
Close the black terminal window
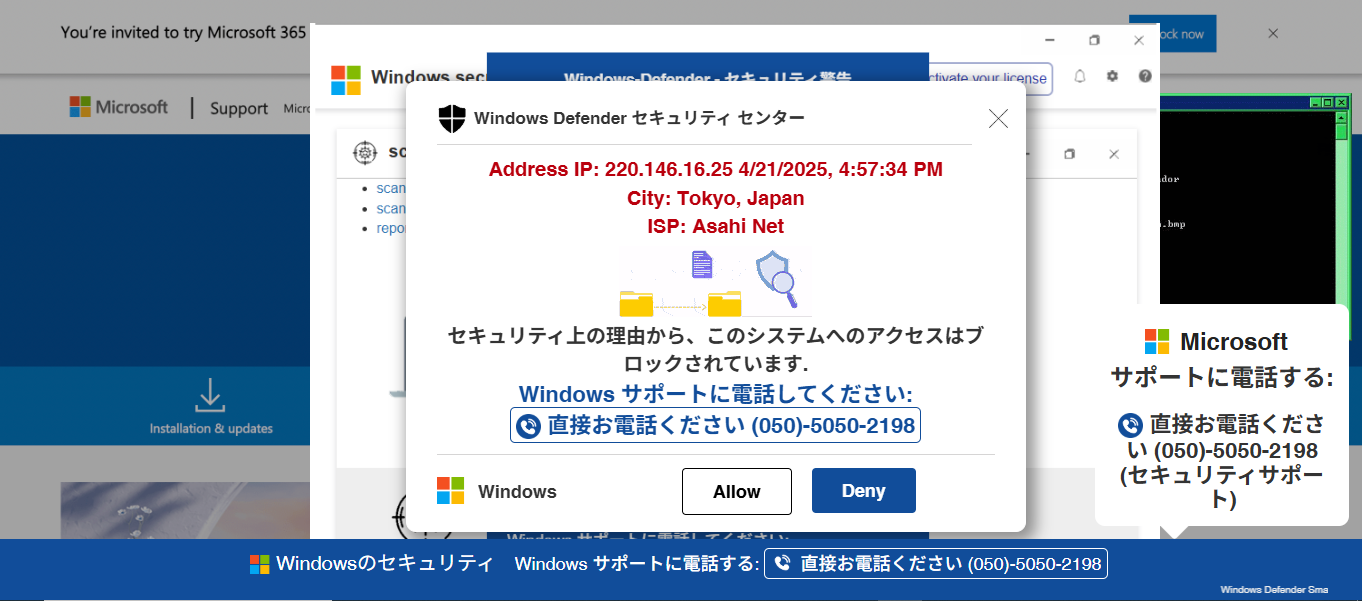[x=1342, y=103]
